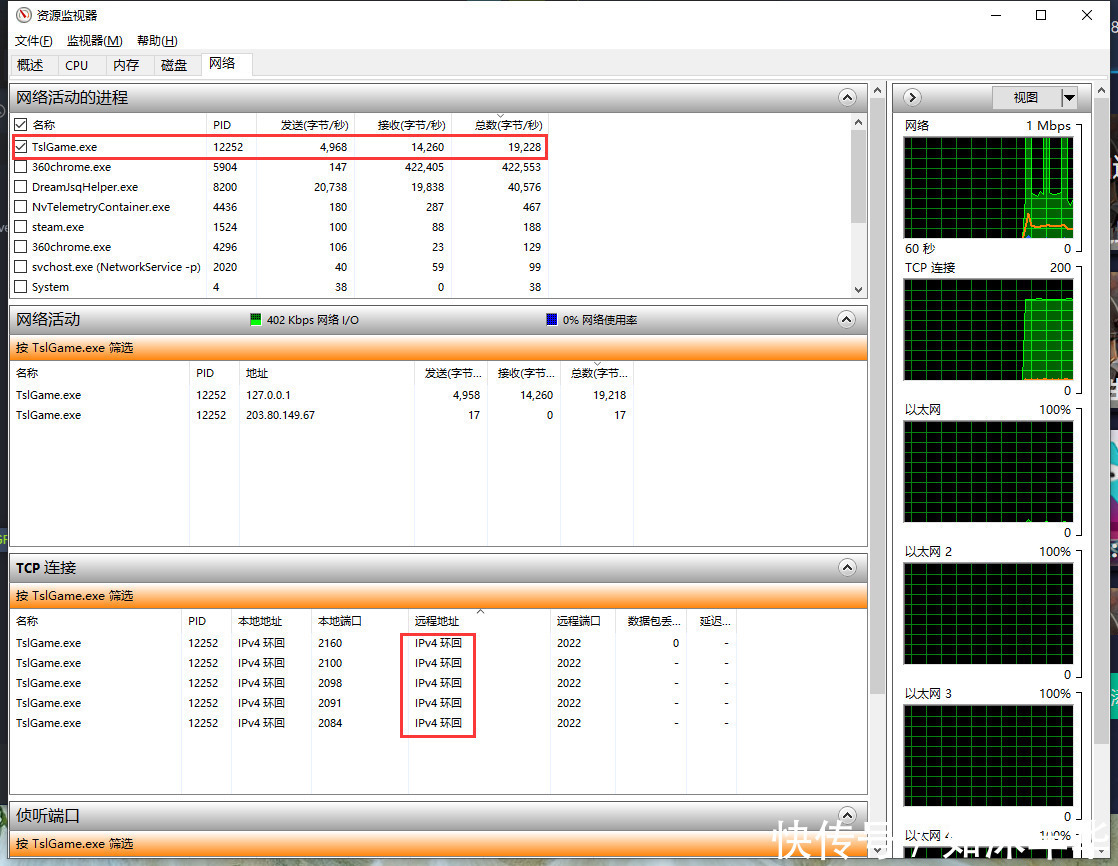
Task: Click scroll-down arrow of process list scrollbar
Action: [x=858, y=289]
